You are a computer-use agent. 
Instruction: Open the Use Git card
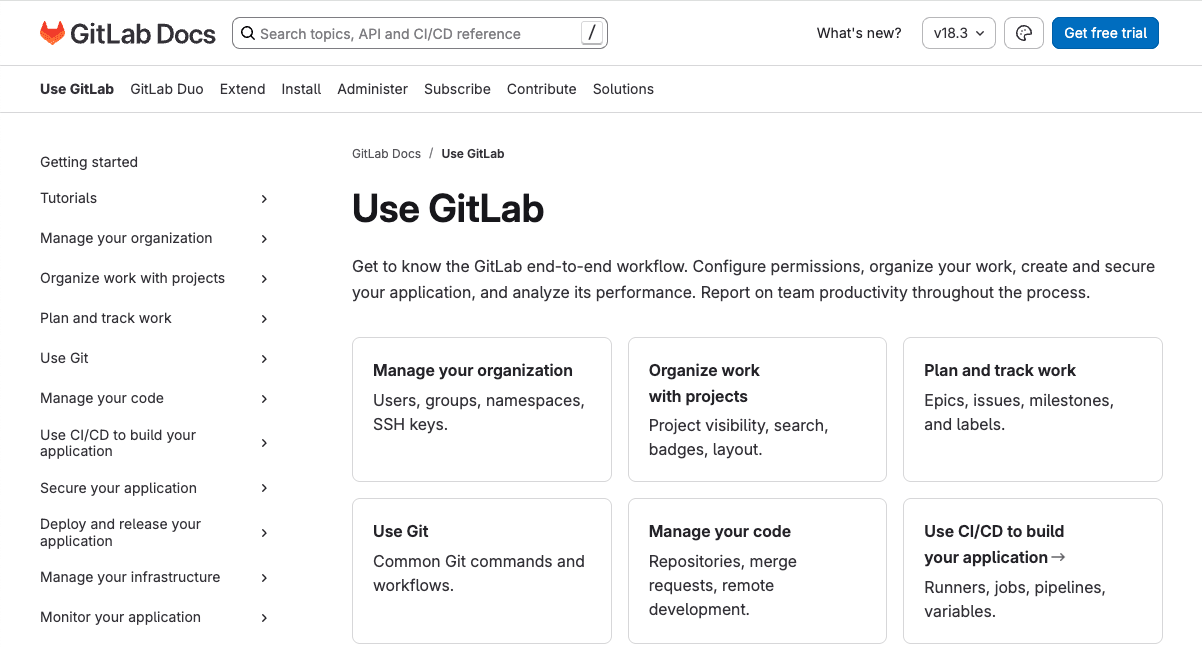[482, 570]
